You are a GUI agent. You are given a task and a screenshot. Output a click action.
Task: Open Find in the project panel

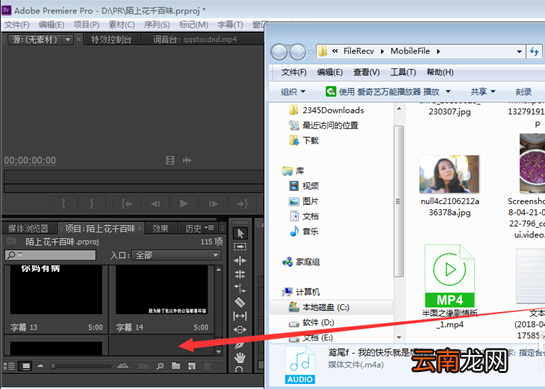[x=160, y=366]
